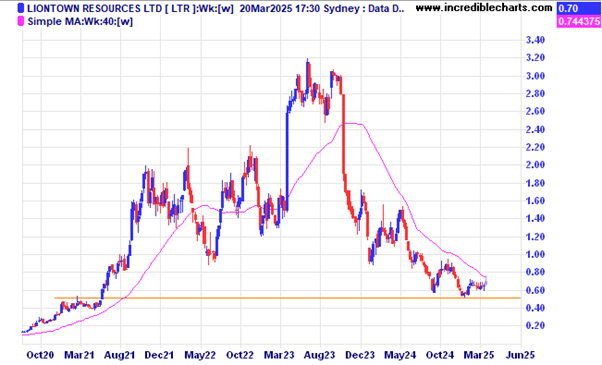The image size is (602, 365).
Task: Click the pink Simple MA legend marker
Action: click(x=20, y=21)
